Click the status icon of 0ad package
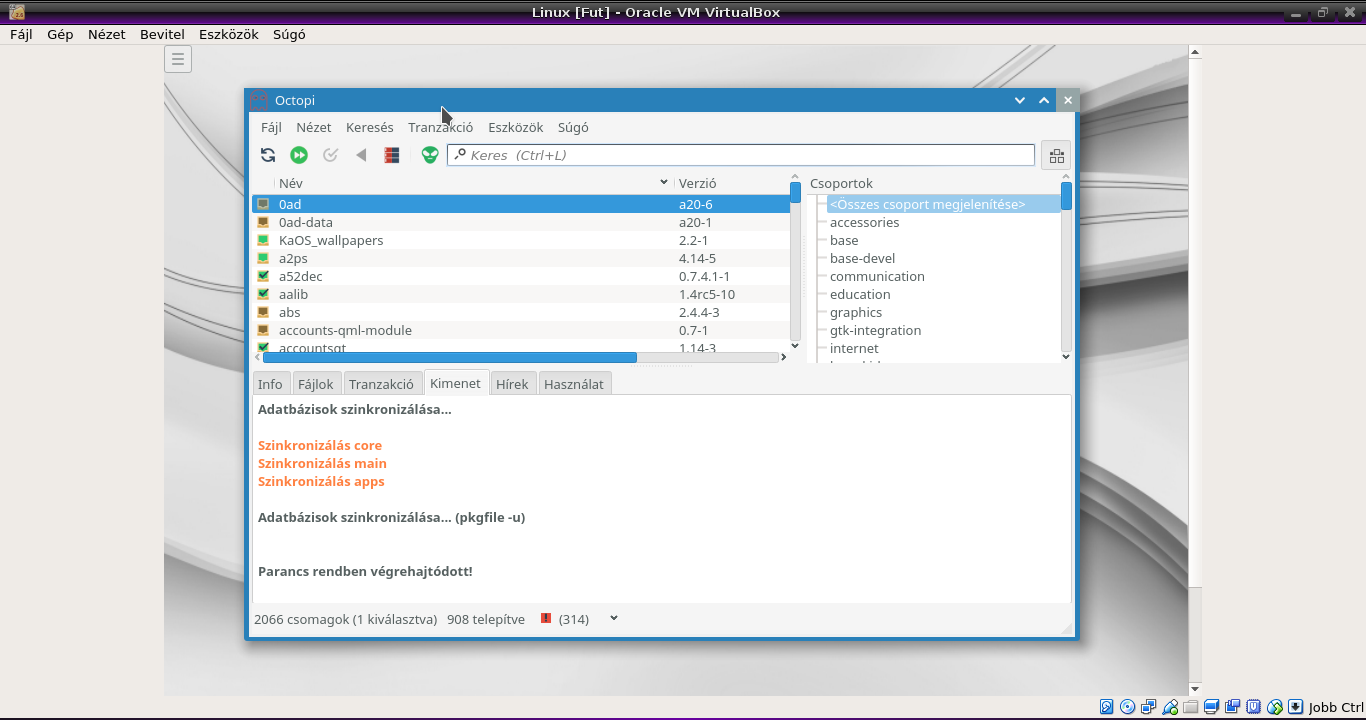This screenshot has height=720, width=1366. click(263, 204)
